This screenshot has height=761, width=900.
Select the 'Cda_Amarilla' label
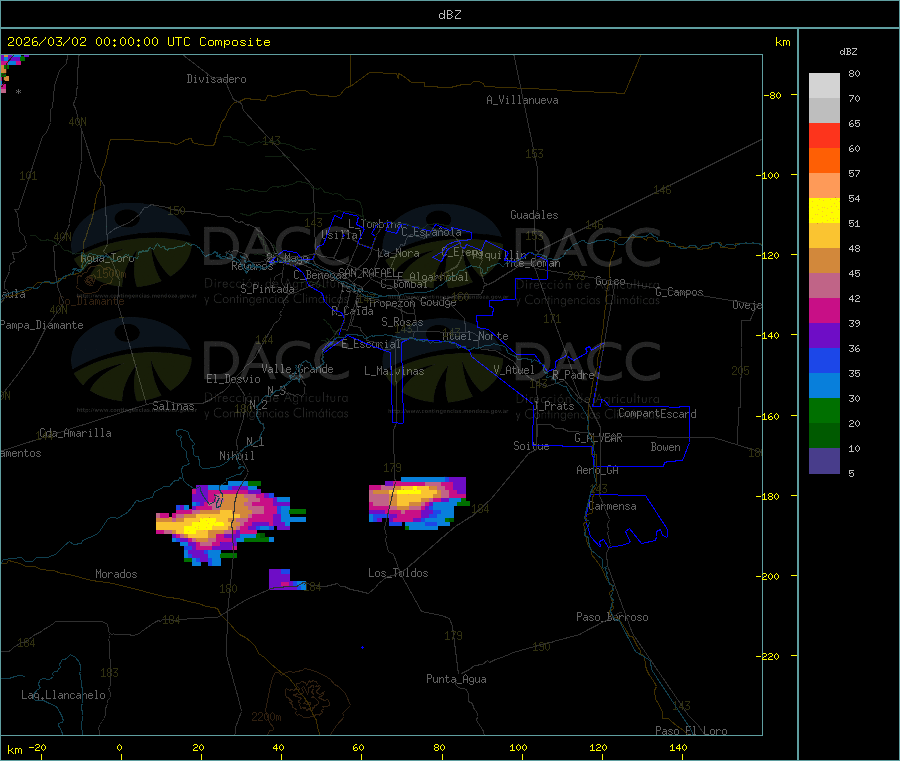[x=75, y=433]
